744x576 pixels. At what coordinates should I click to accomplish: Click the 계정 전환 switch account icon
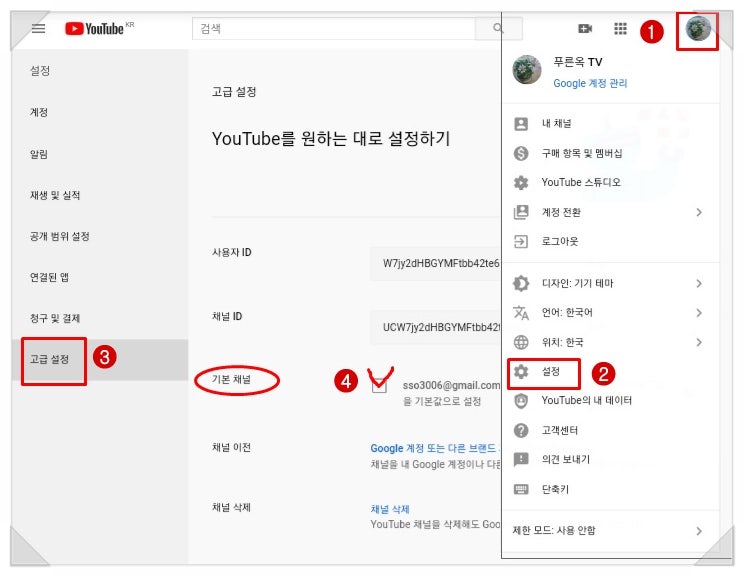coord(521,212)
